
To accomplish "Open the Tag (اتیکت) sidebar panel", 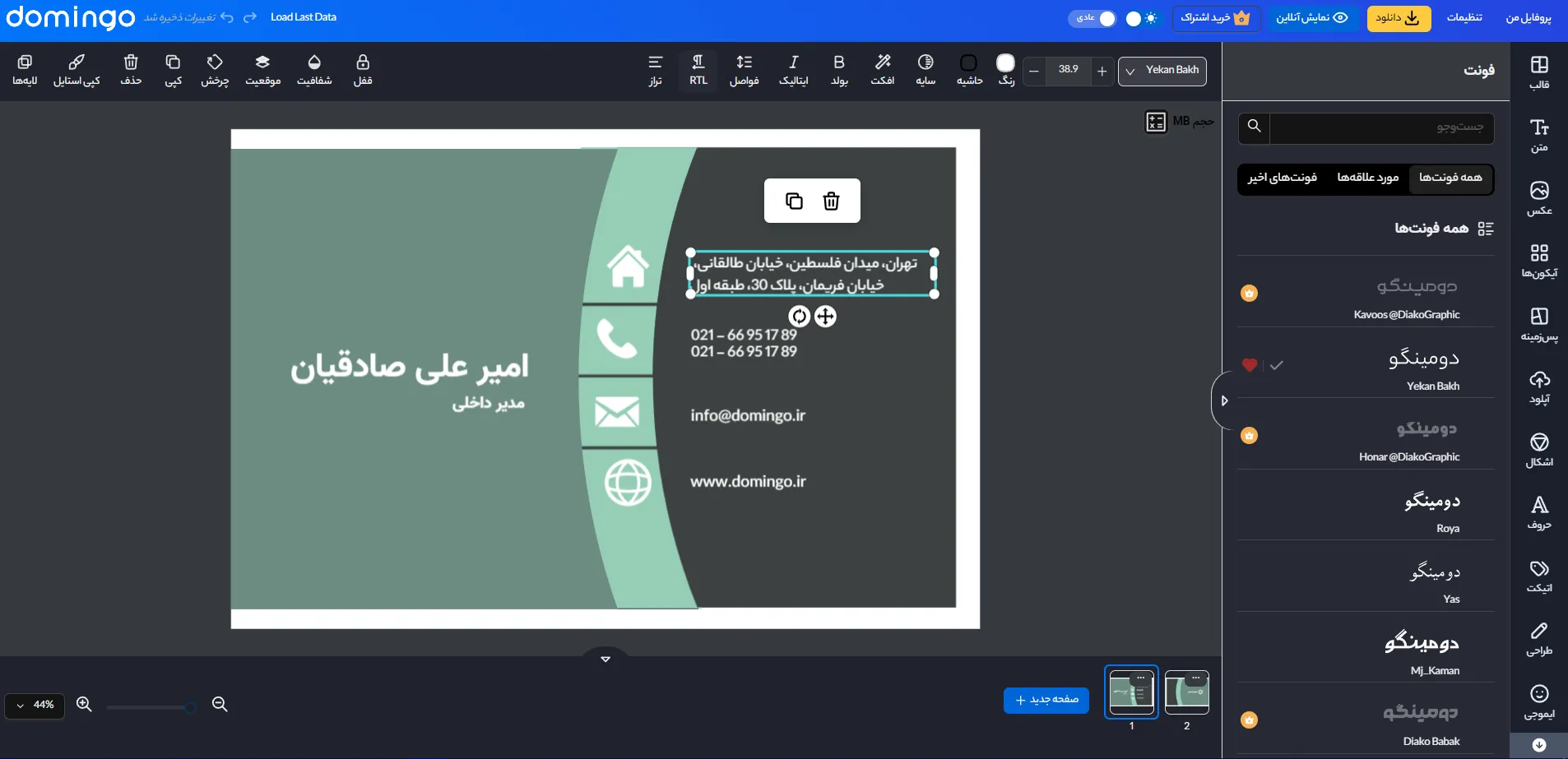I will coord(1539,576).
